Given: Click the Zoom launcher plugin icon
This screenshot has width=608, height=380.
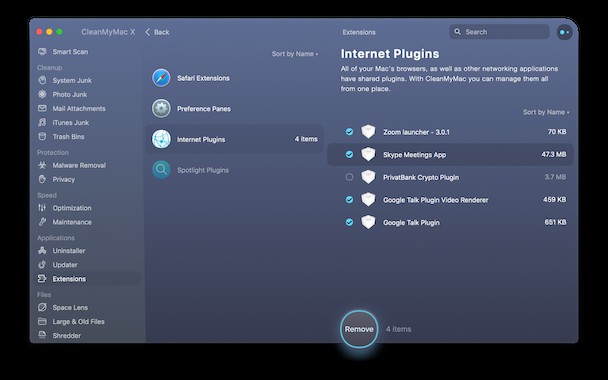Looking at the screenshot, I should tap(368, 132).
